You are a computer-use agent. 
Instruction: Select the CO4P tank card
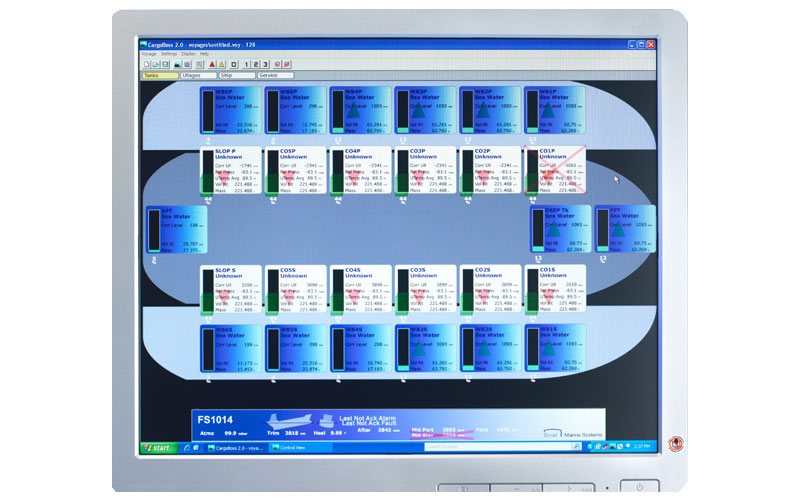pos(360,170)
